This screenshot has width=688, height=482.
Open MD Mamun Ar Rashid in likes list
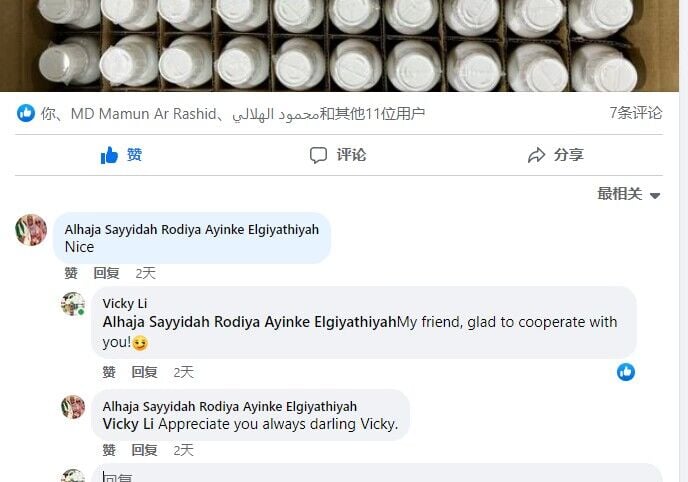pos(143,114)
